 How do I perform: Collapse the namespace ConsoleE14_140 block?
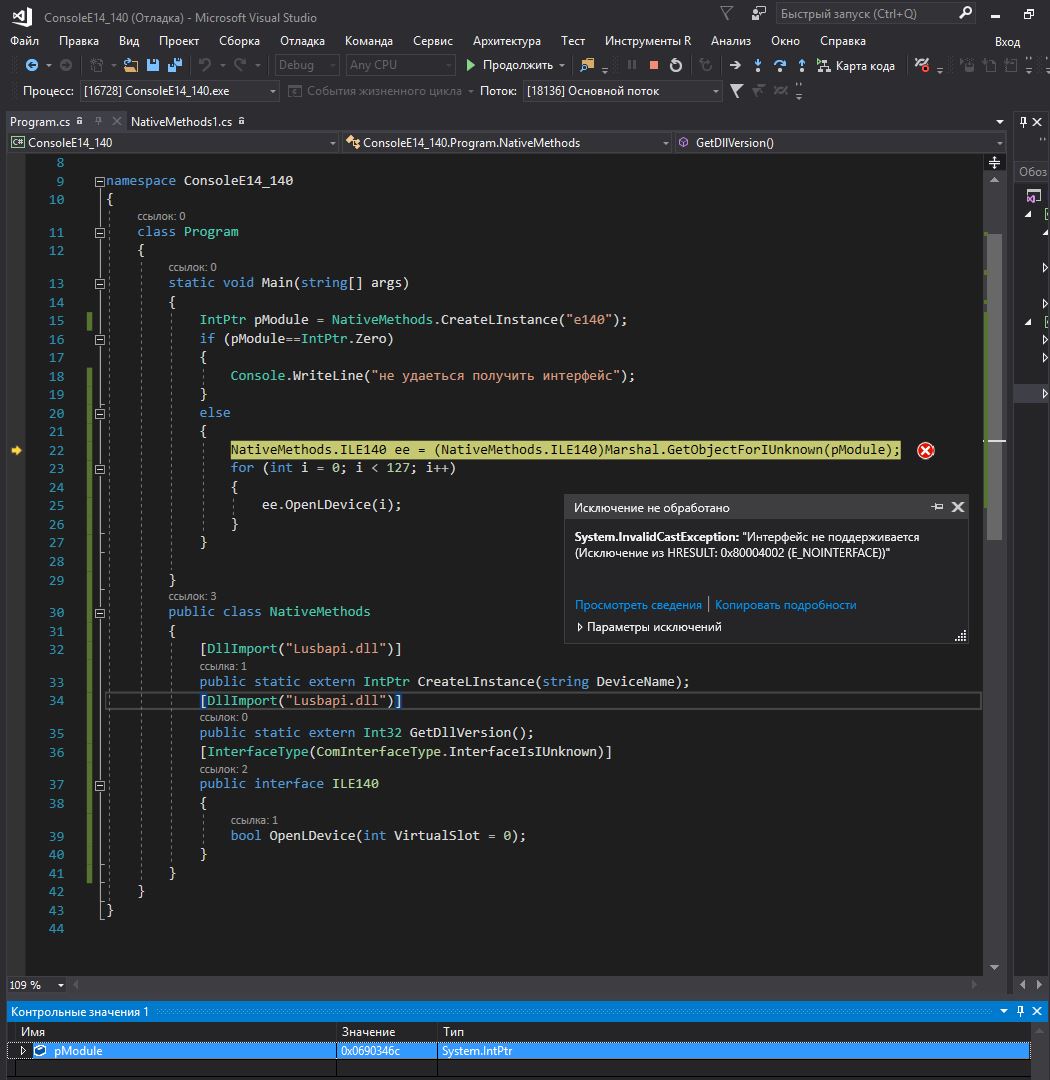[100, 182]
